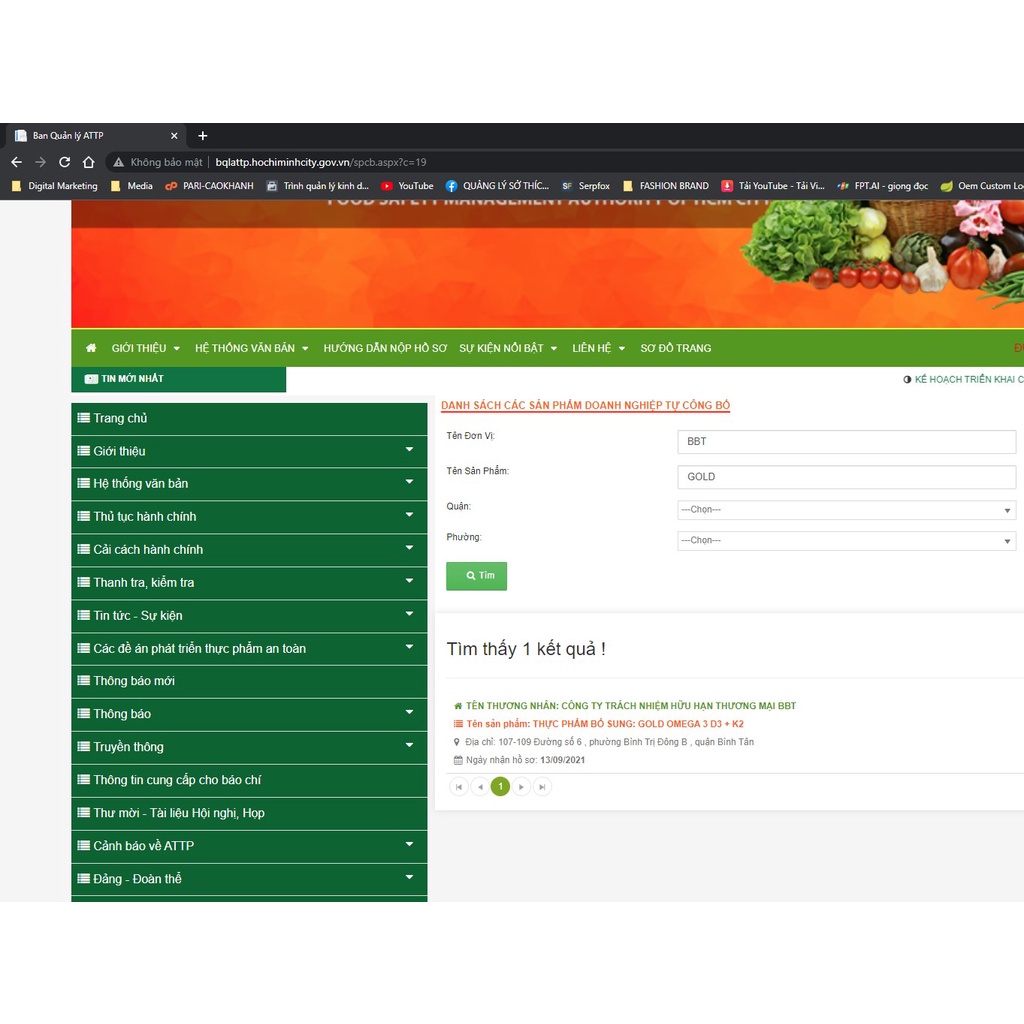This screenshot has height=1024, width=1024.
Task: Go to browser home page icon
Action: coord(89,162)
